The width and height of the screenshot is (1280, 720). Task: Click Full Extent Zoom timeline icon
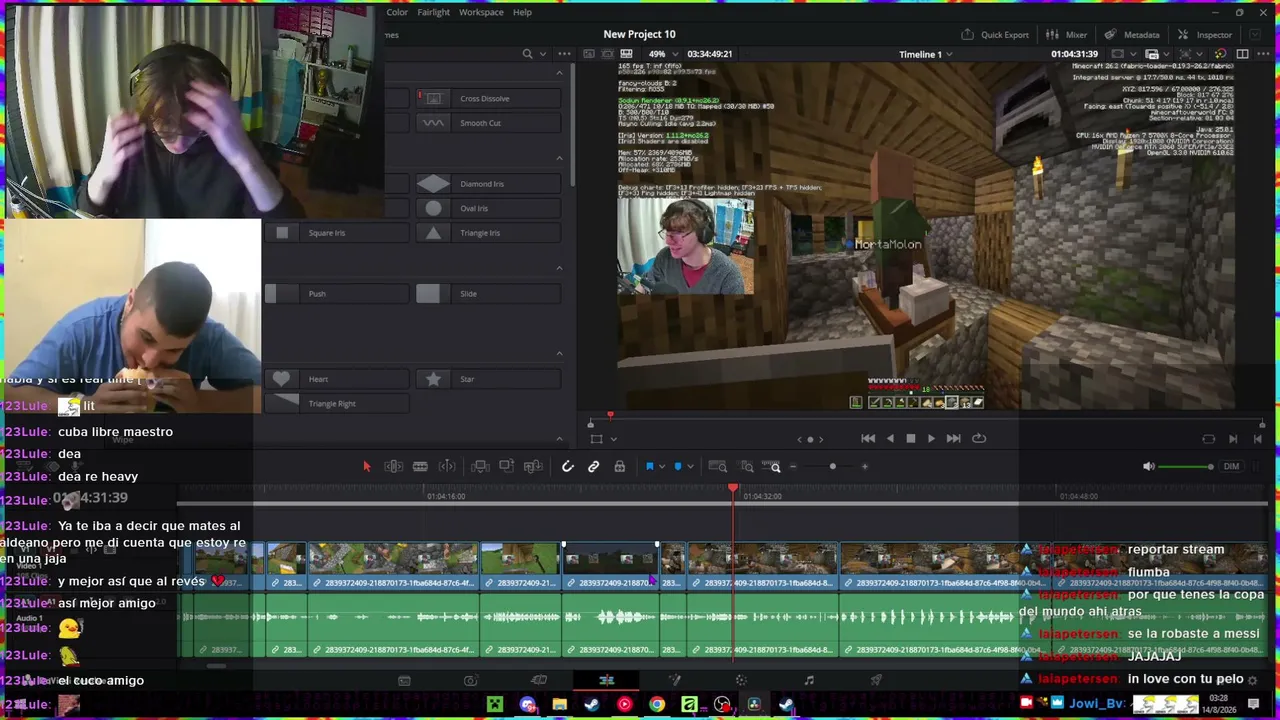point(718,467)
